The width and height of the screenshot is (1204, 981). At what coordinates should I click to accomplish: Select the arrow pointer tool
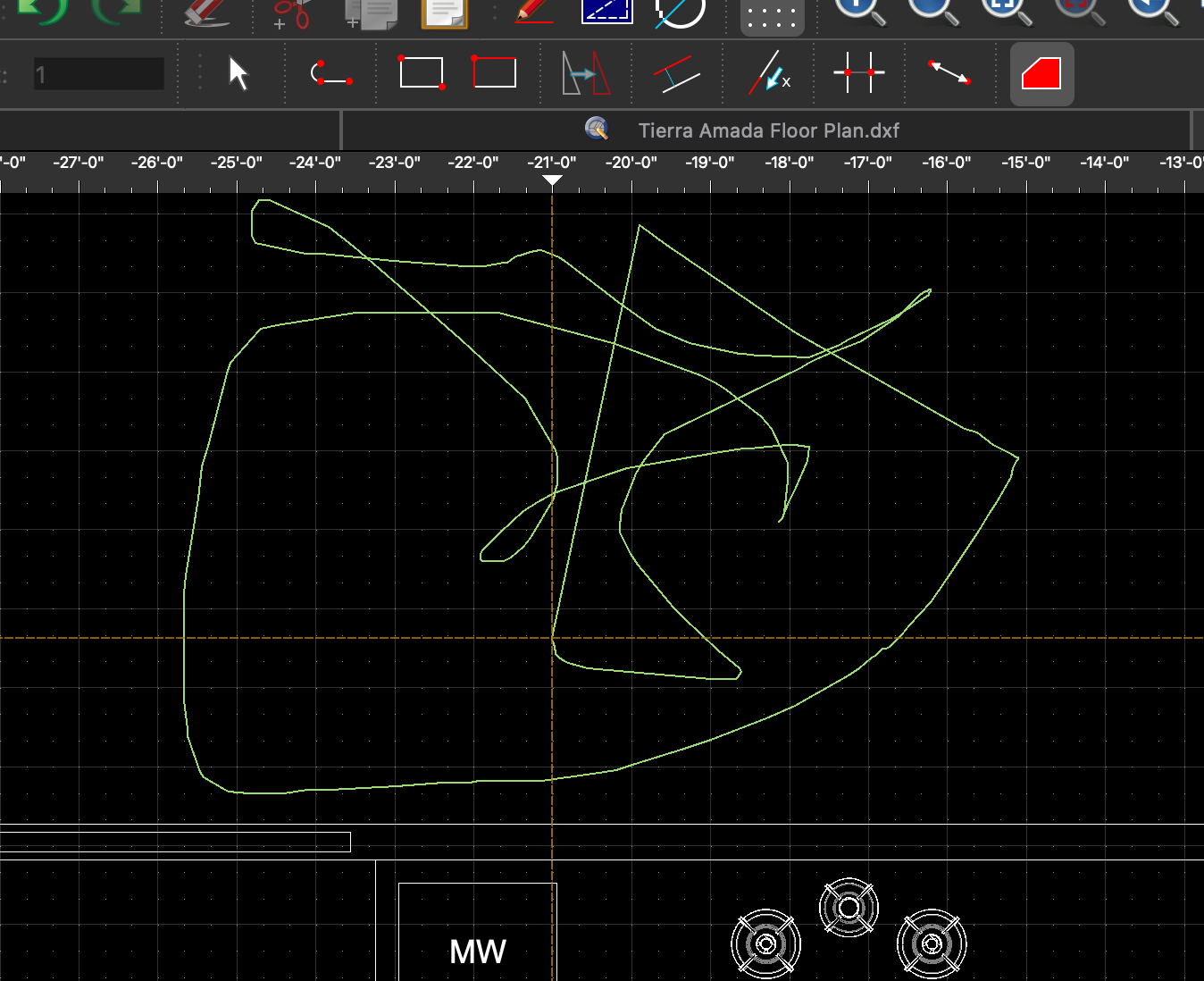(x=238, y=73)
